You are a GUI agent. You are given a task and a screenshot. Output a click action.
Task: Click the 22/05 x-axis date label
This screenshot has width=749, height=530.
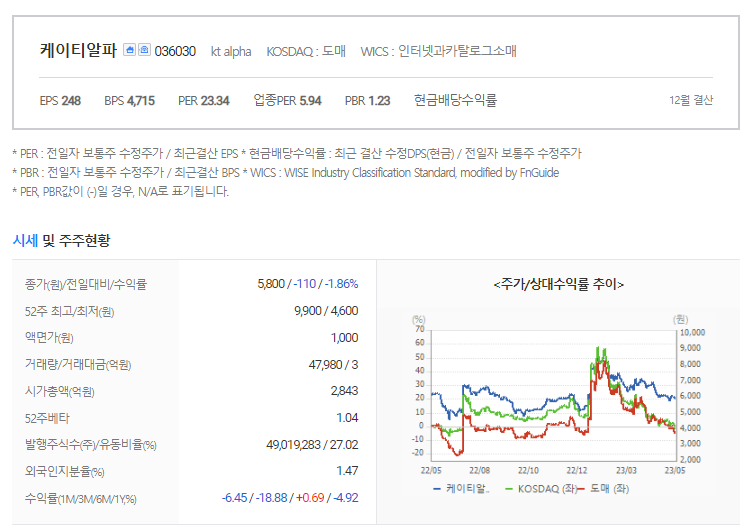point(431,470)
